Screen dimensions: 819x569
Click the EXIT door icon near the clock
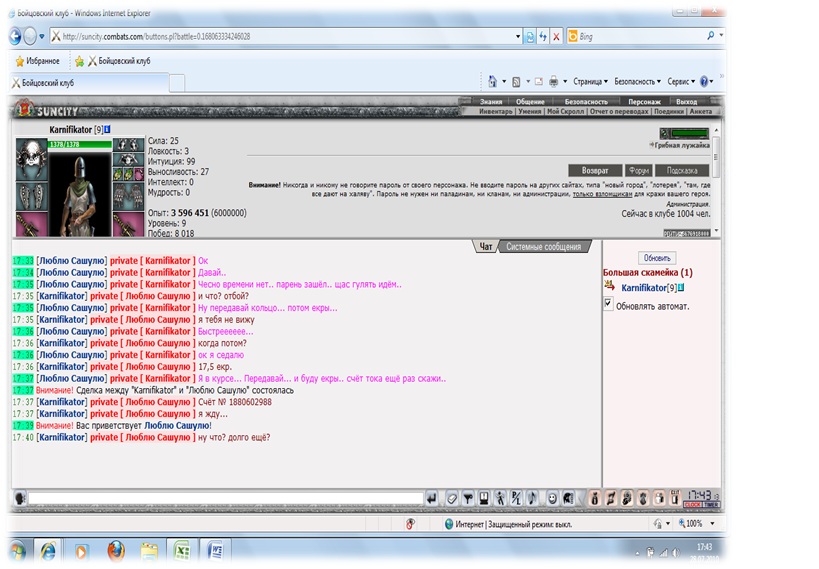(x=675, y=498)
